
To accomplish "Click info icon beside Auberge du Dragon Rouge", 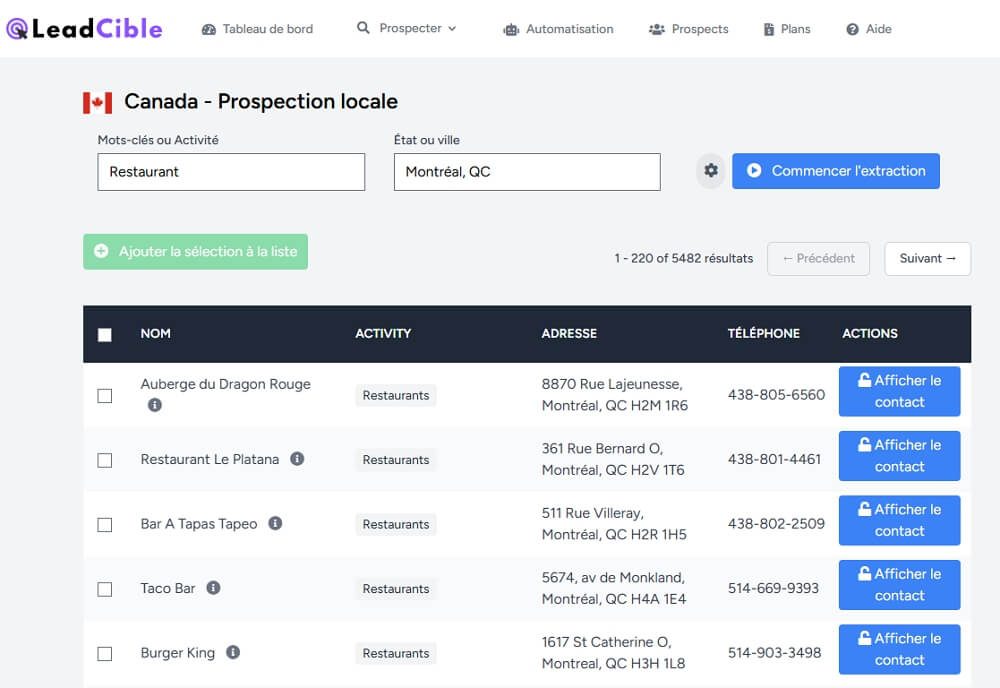I will pyautogui.click(x=155, y=405).
